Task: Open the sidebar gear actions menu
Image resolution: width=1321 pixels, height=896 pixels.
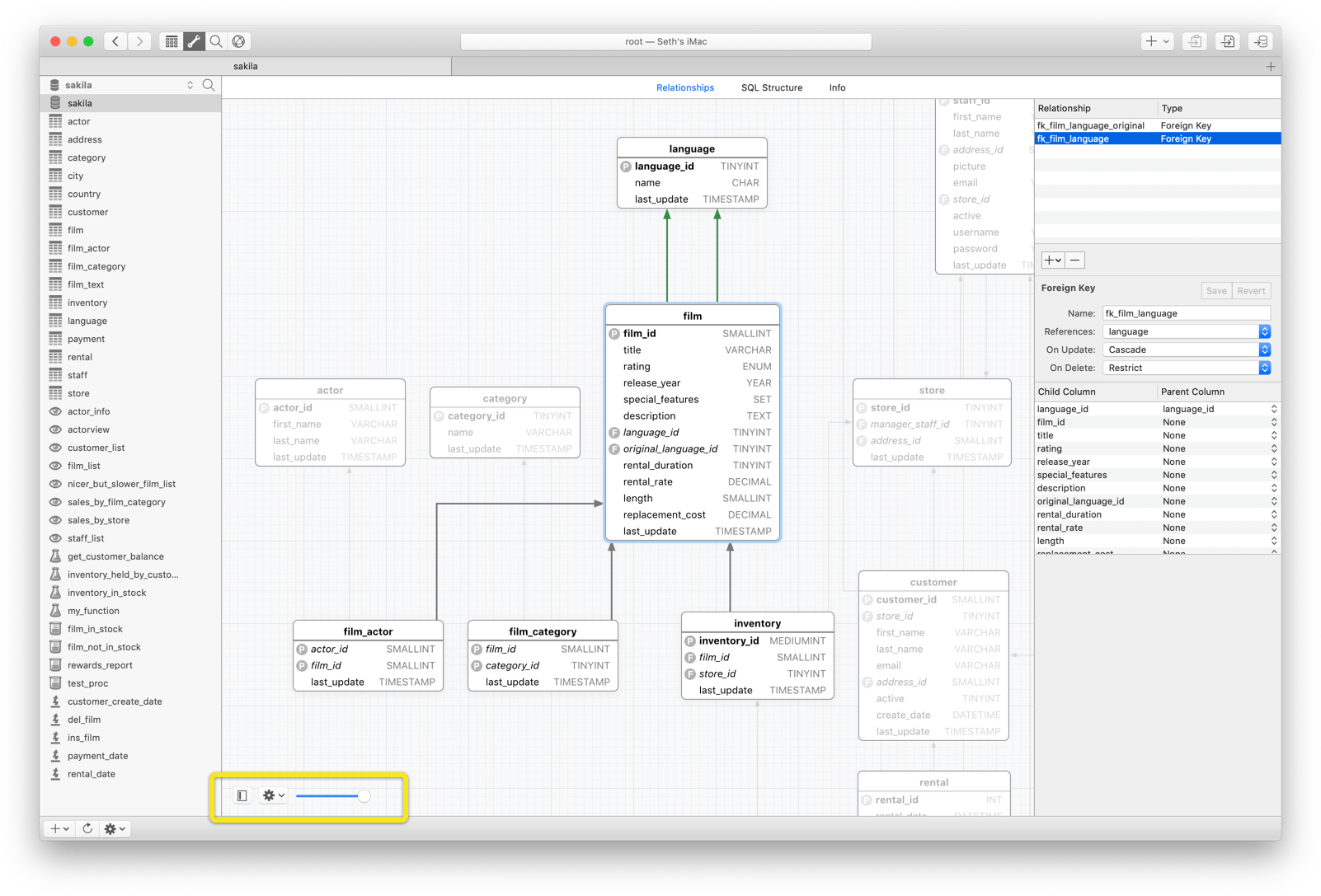Action: coord(115,828)
